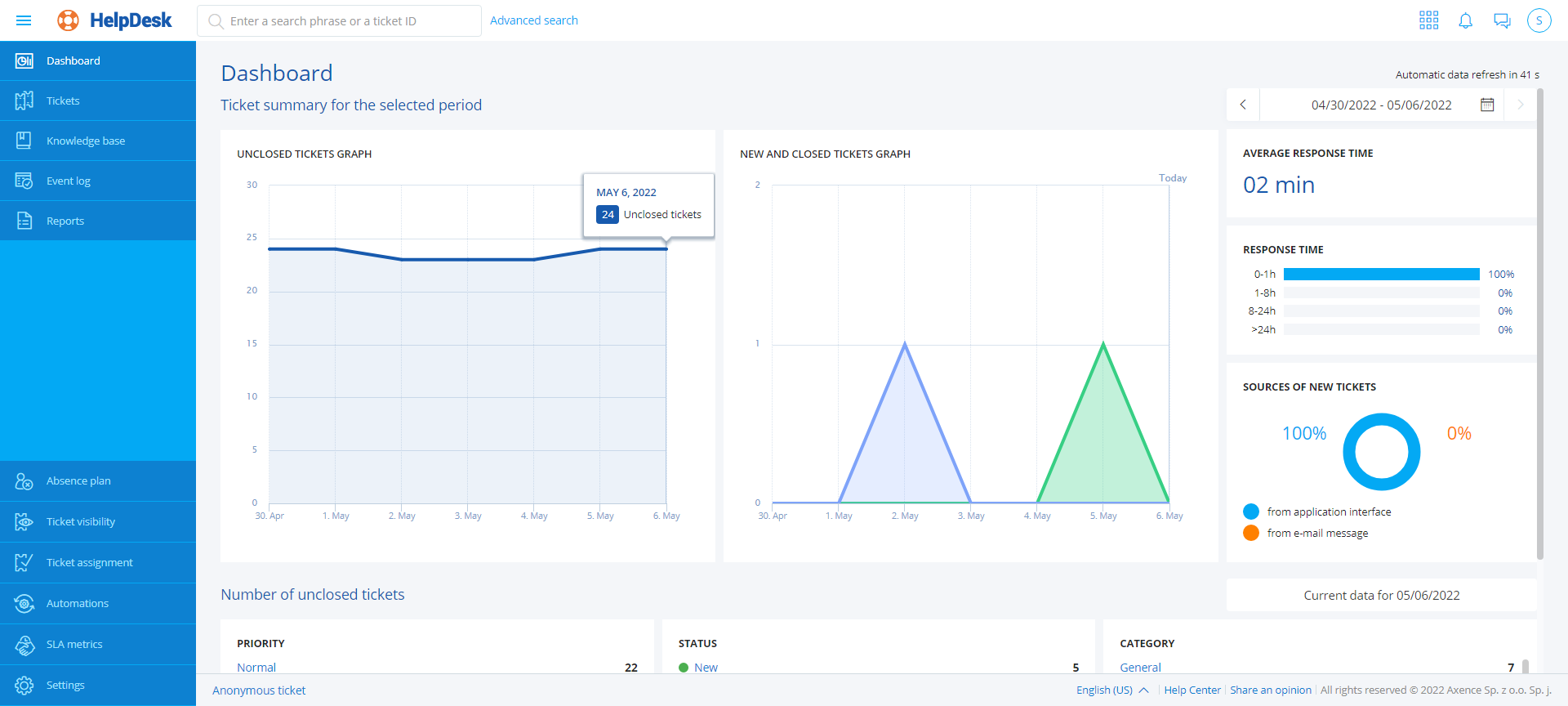The image size is (1568, 706).
Task: Click the hamburger menu icon
Action: pos(24,20)
